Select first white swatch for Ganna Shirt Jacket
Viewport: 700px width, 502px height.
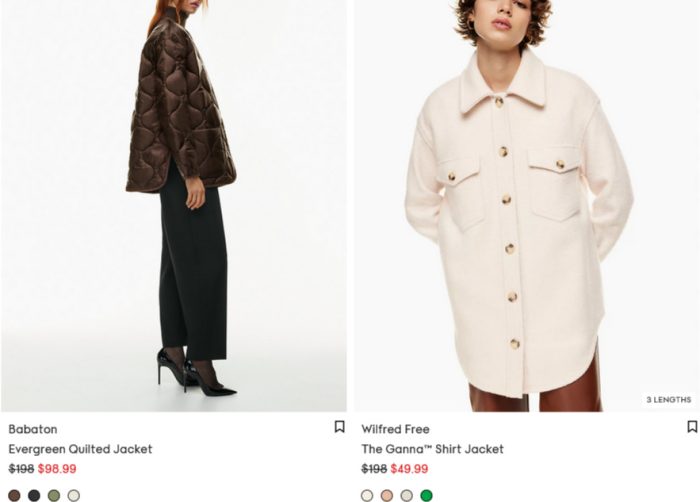pyautogui.click(x=367, y=495)
